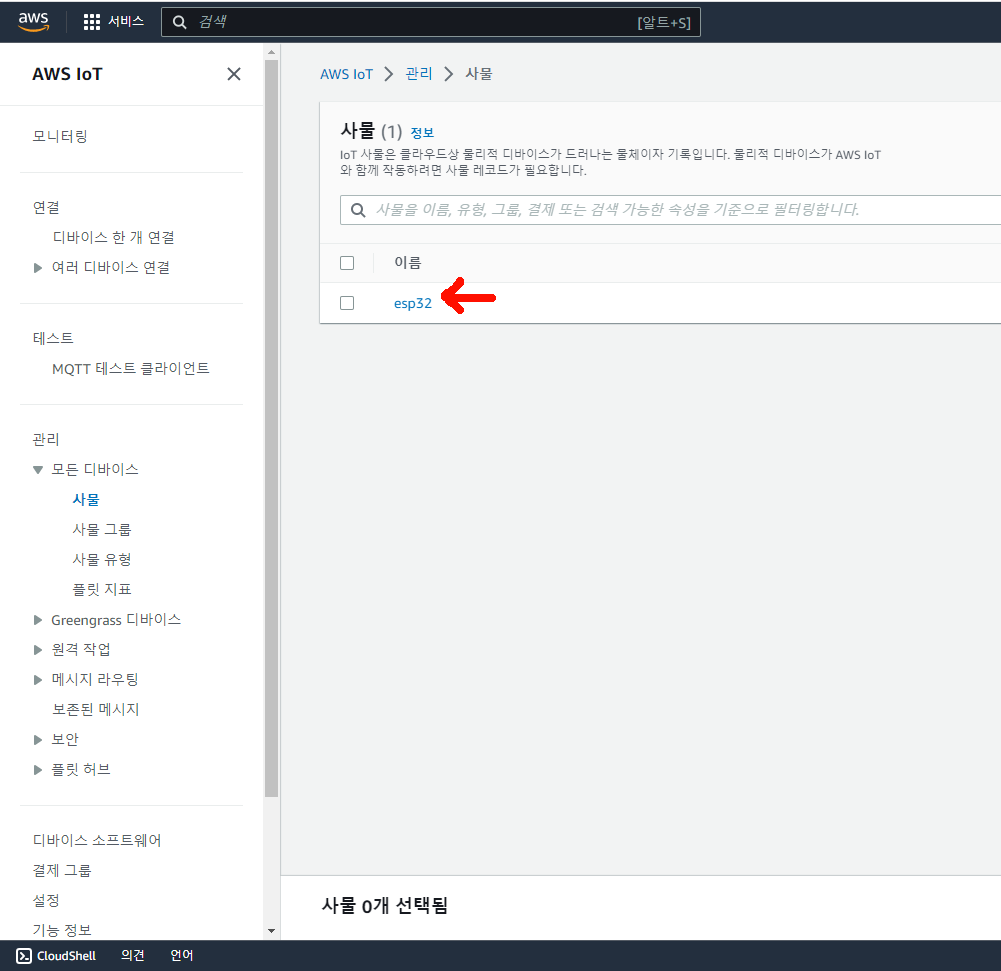Click the CloudShell label in footer
1001x971 pixels.
pyautogui.click(x=66, y=956)
